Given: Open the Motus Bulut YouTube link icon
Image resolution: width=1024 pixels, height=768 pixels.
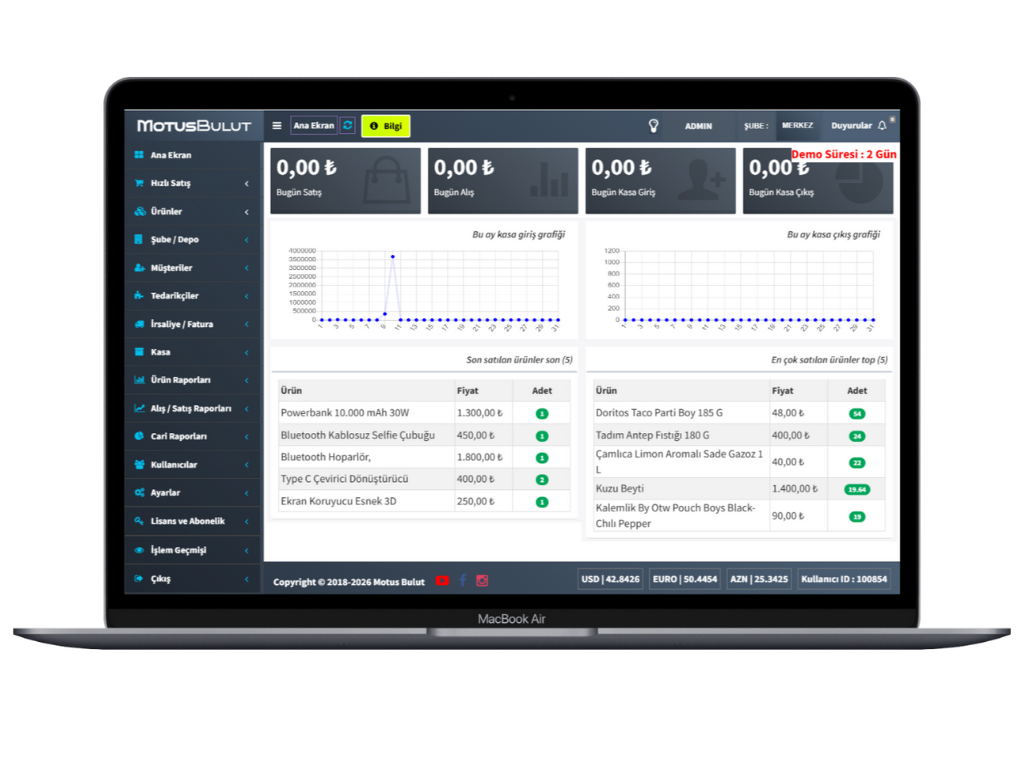Looking at the screenshot, I should 442,581.
